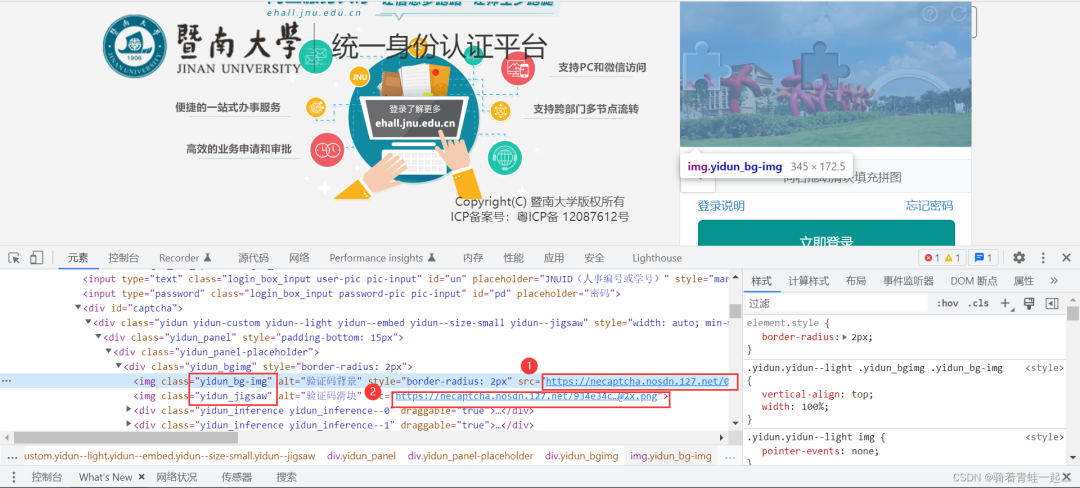Image resolution: width=1080 pixels, height=488 pixels.
Task: Click the 忘记密码 link
Action: point(929,206)
